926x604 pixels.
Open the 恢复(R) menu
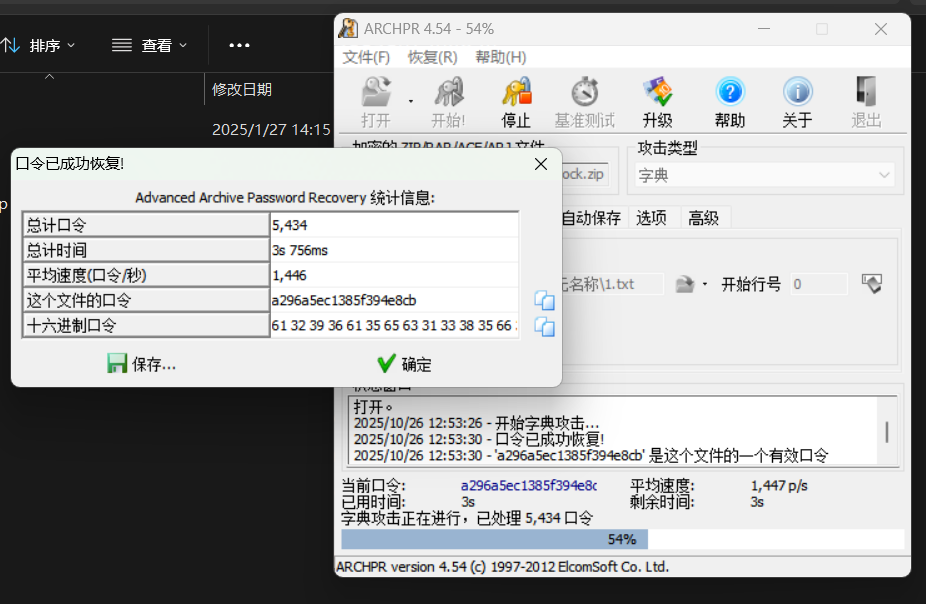pos(432,57)
